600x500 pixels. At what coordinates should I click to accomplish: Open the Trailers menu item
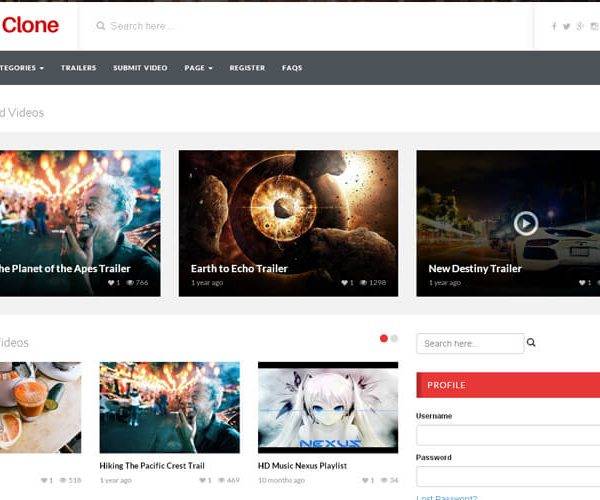[78, 68]
